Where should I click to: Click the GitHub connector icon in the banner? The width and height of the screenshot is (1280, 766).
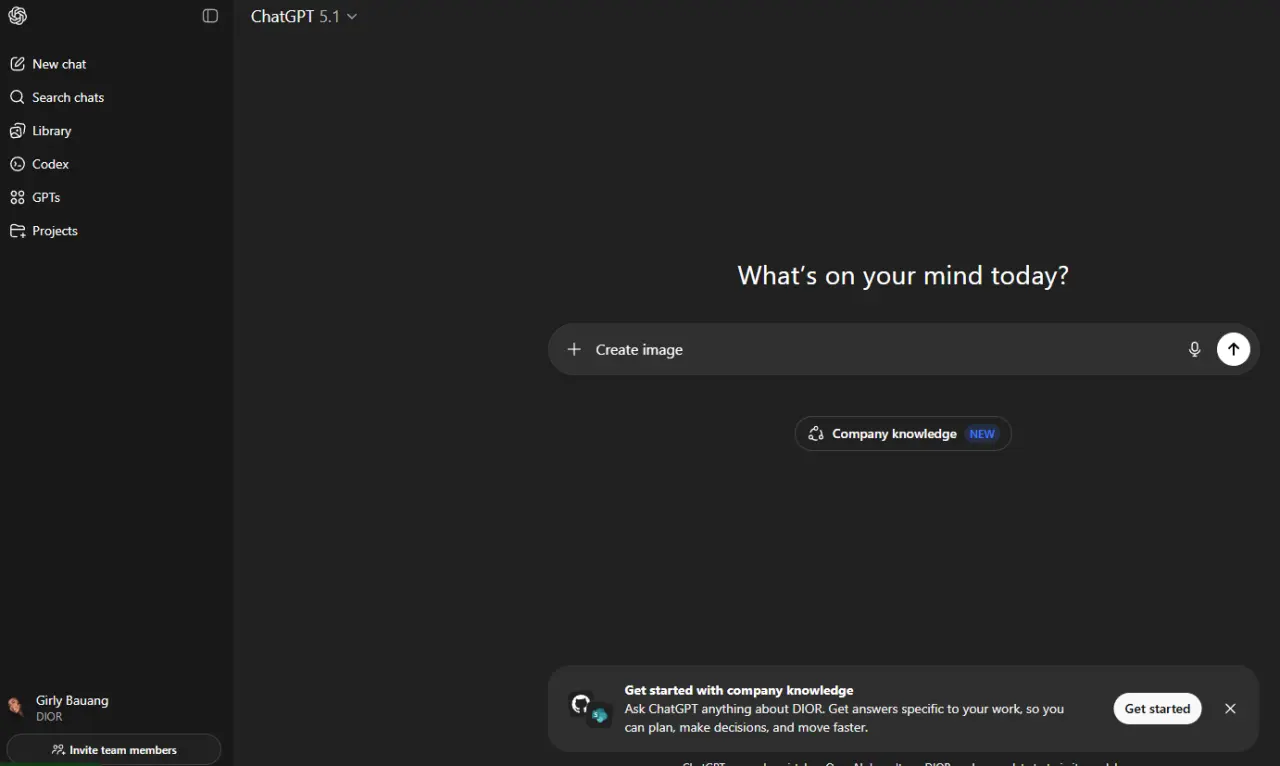(581, 704)
